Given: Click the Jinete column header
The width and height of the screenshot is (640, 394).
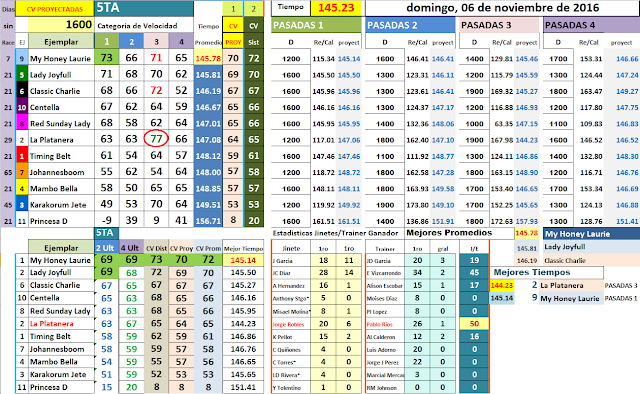Looking at the screenshot, I should pyautogui.click(x=291, y=248).
